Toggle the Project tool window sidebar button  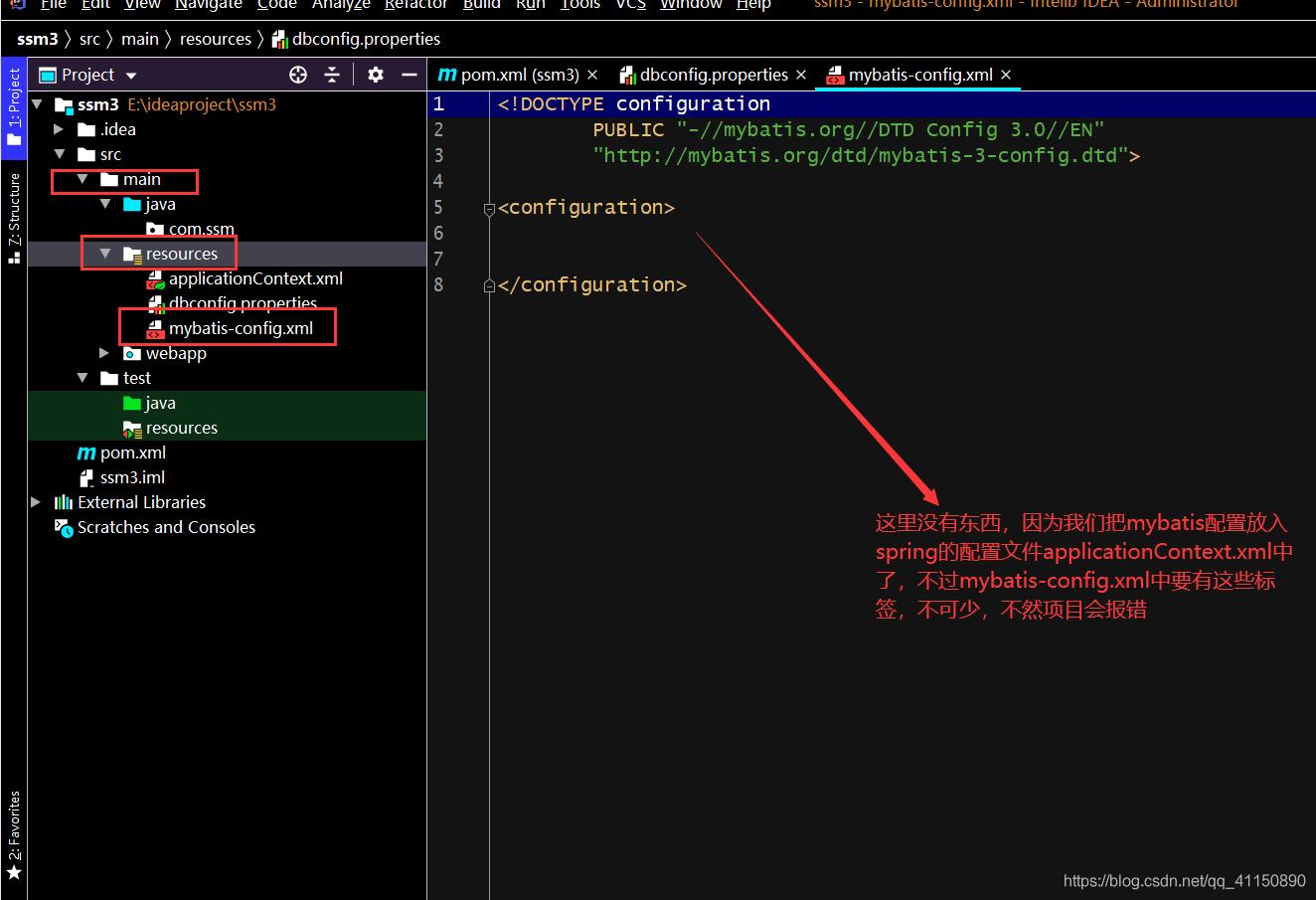(x=14, y=105)
